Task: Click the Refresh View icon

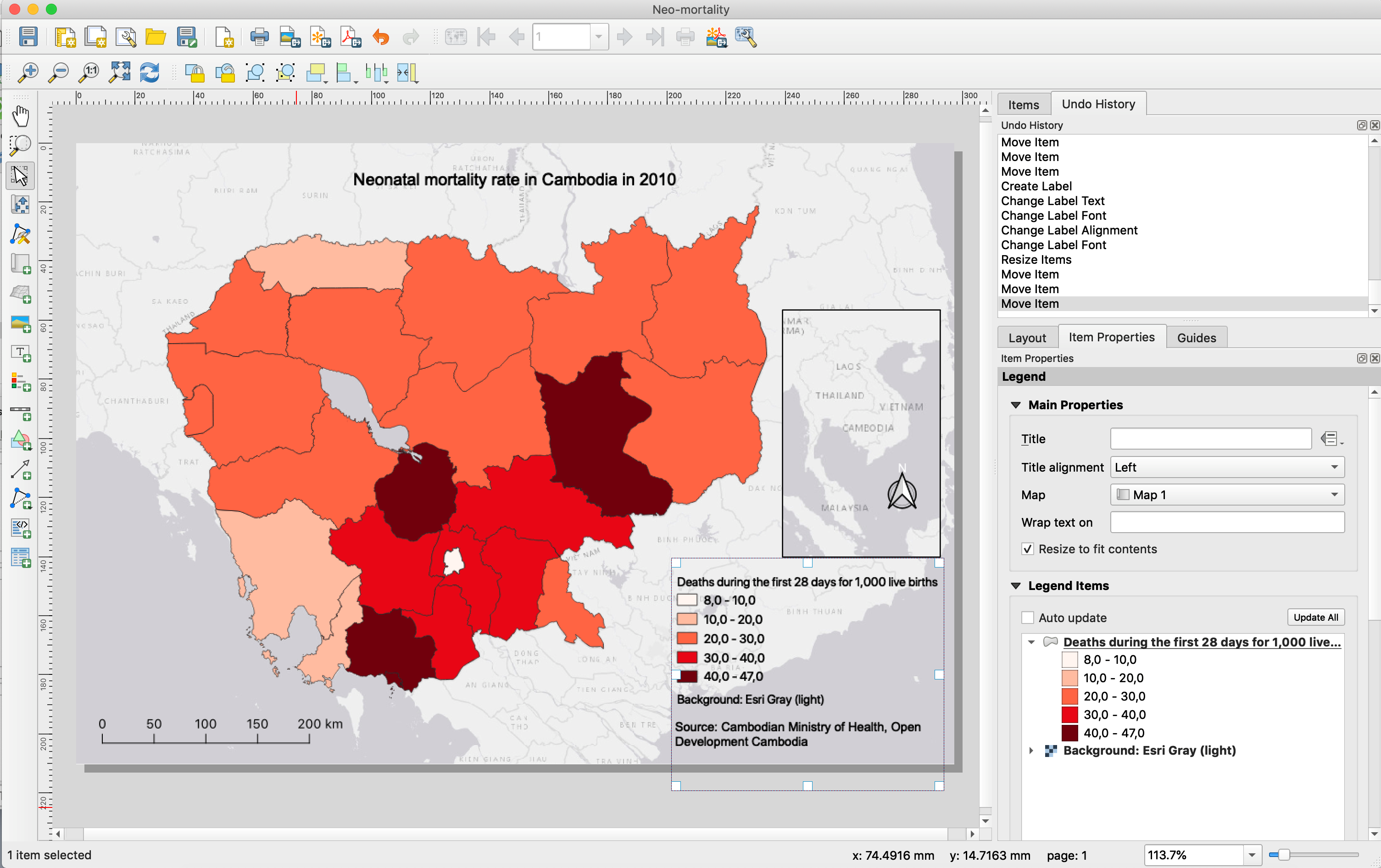Action: point(150,73)
